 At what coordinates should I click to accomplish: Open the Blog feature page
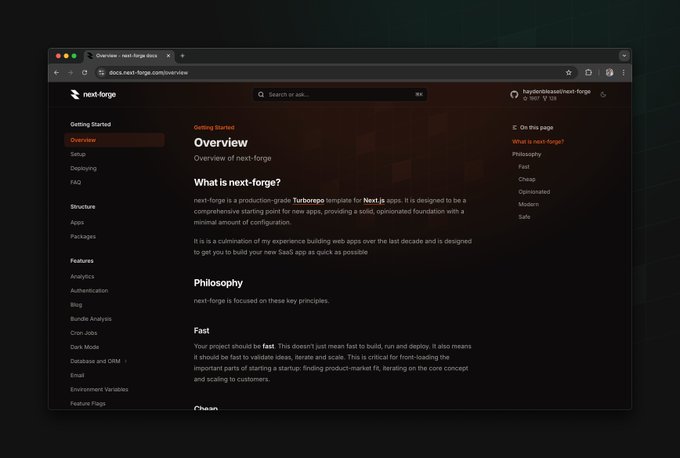point(76,304)
